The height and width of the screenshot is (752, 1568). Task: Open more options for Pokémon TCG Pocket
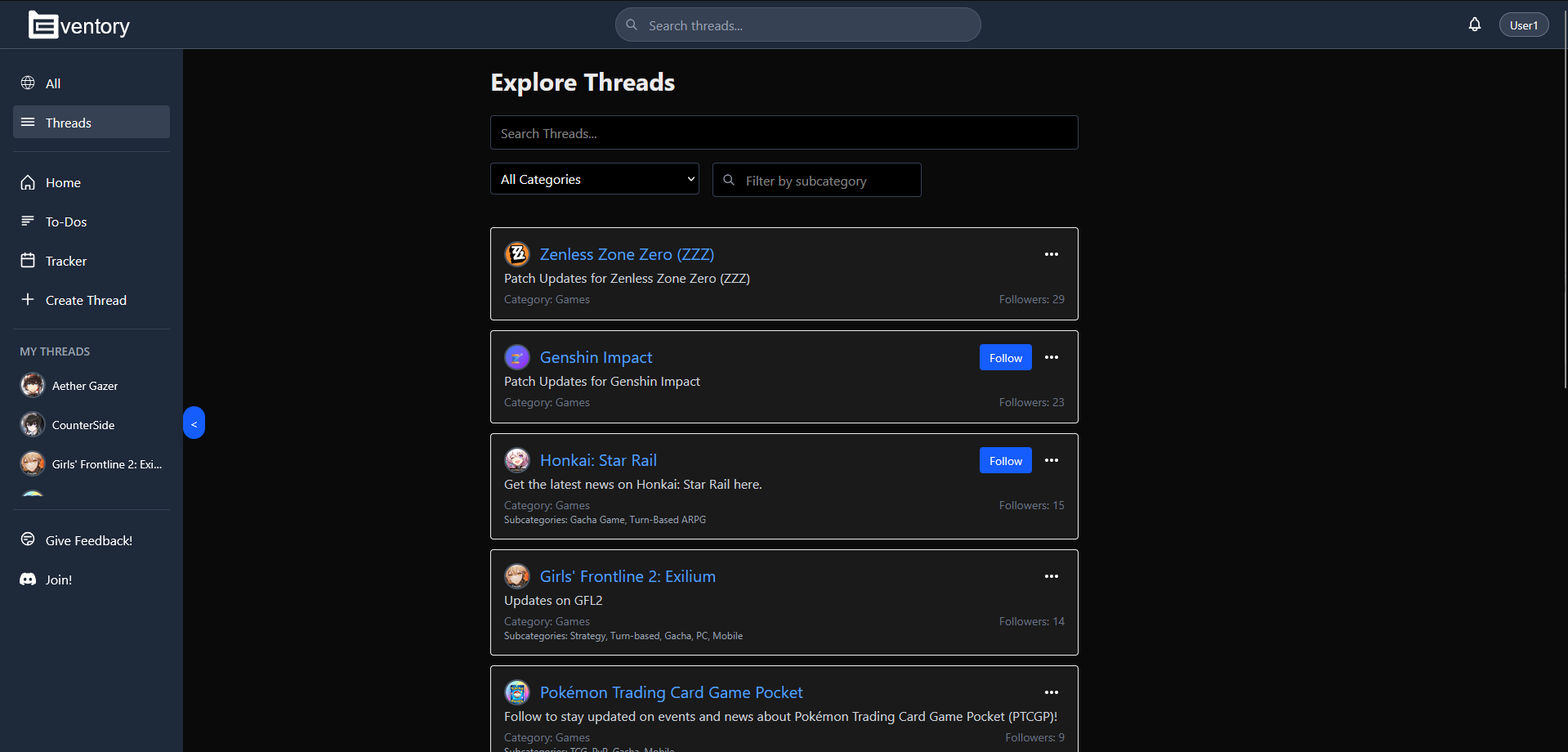1051,692
